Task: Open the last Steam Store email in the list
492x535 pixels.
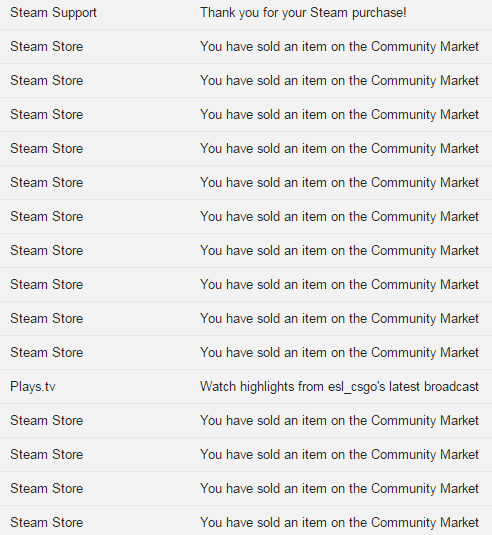Action: [246, 522]
